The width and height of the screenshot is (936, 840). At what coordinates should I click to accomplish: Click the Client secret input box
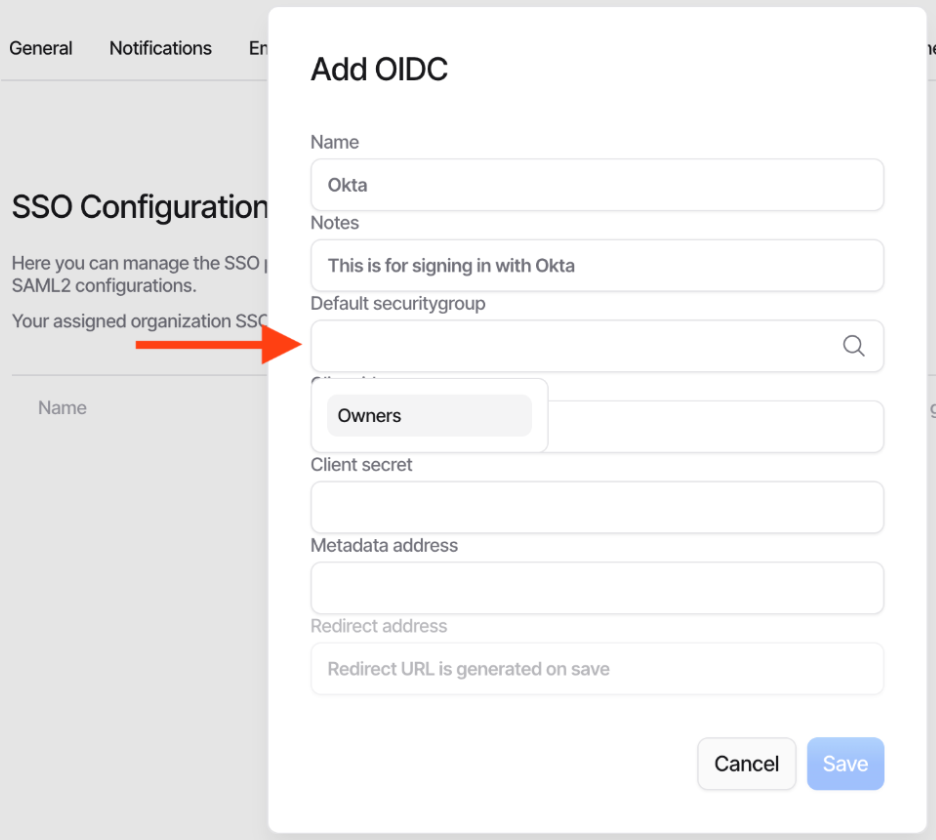[x=597, y=508]
